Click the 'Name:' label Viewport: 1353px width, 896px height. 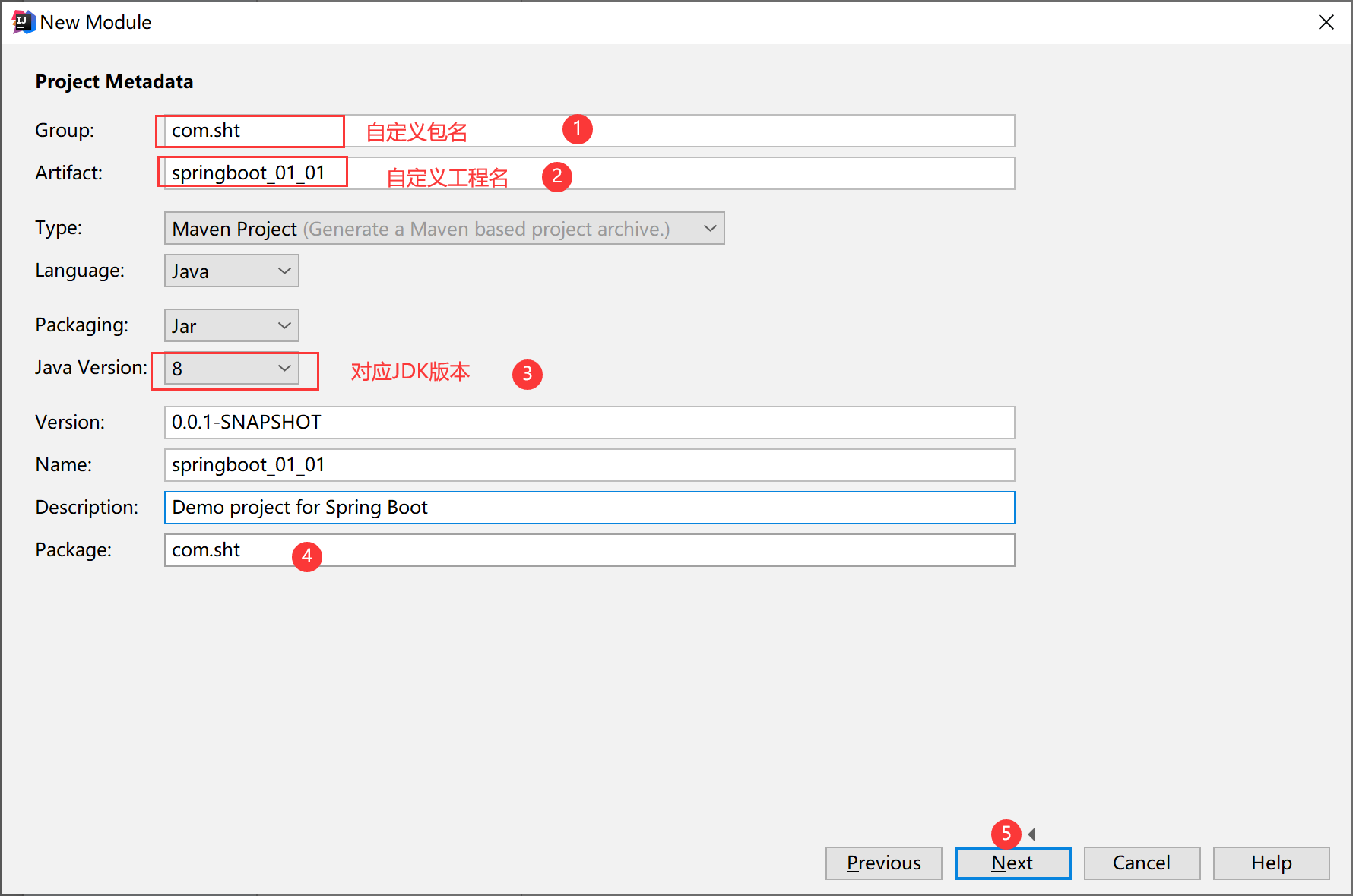point(64,465)
